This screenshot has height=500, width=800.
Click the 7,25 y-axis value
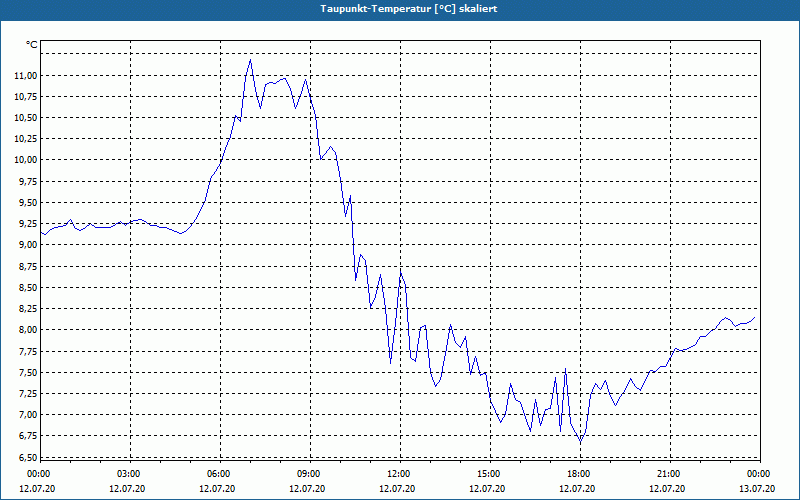click(28, 394)
